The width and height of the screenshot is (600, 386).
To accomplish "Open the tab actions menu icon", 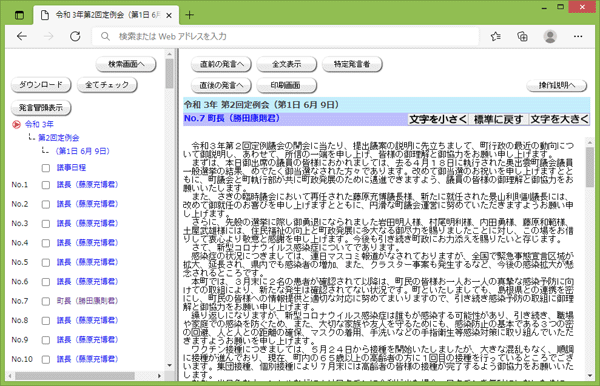I will 19,15.
